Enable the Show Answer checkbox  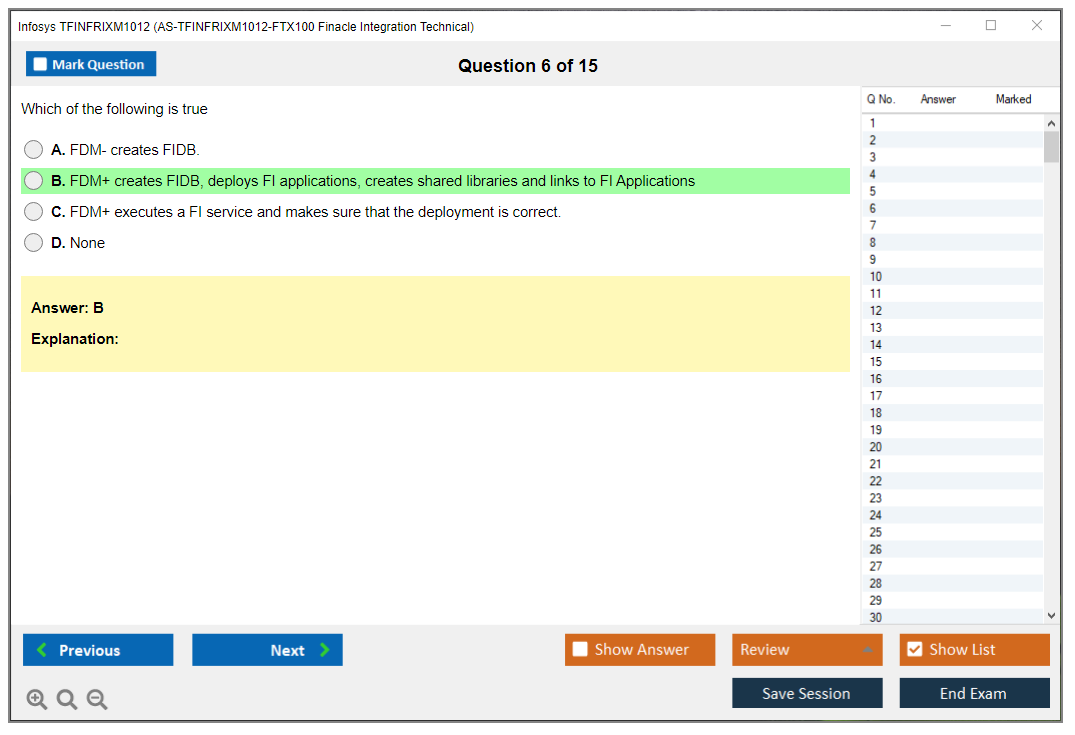coord(580,650)
